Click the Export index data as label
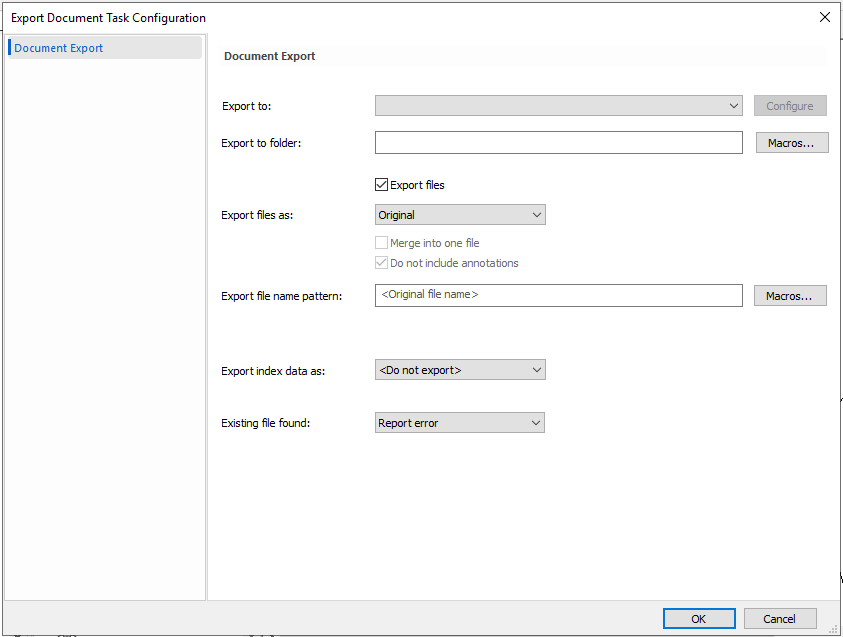Image resolution: width=843 pixels, height=637 pixels. pos(273,371)
